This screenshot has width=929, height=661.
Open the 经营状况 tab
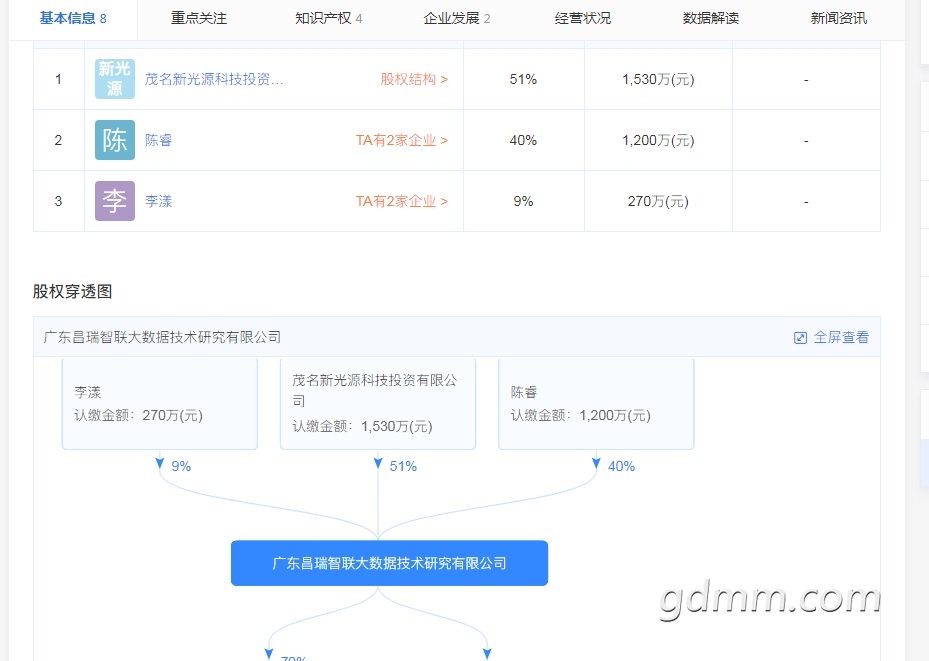tap(583, 18)
